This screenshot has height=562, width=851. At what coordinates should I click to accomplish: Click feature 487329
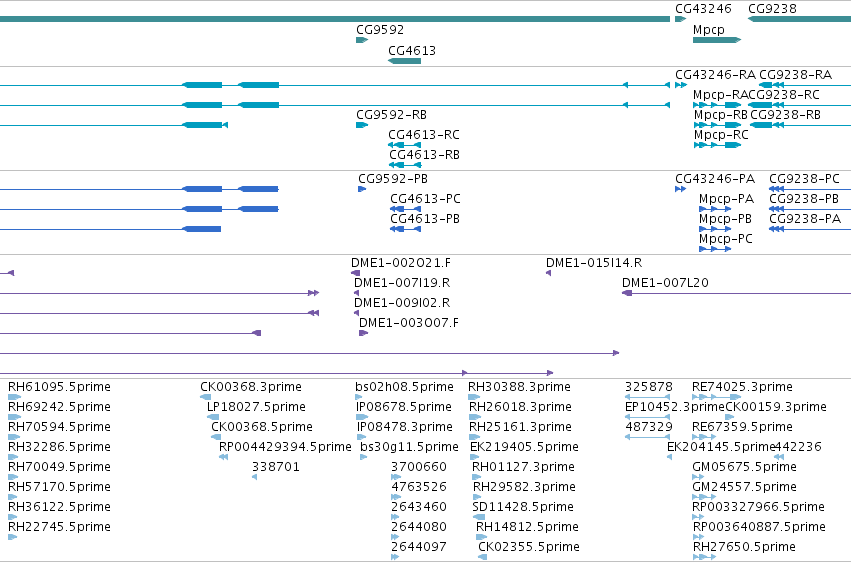tap(647, 437)
